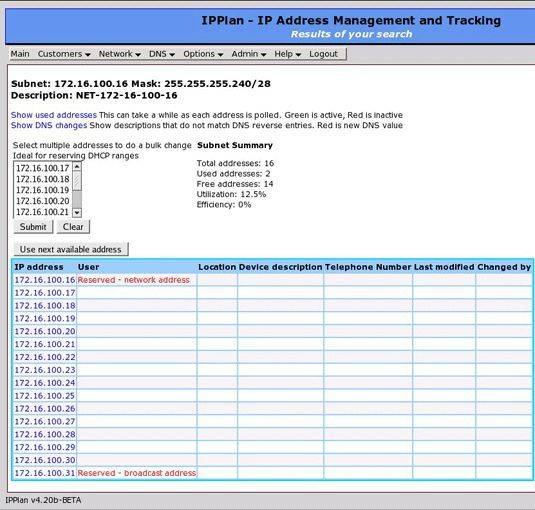Open the Customers dropdown menu
The width and height of the screenshot is (535, 510).
64,54
